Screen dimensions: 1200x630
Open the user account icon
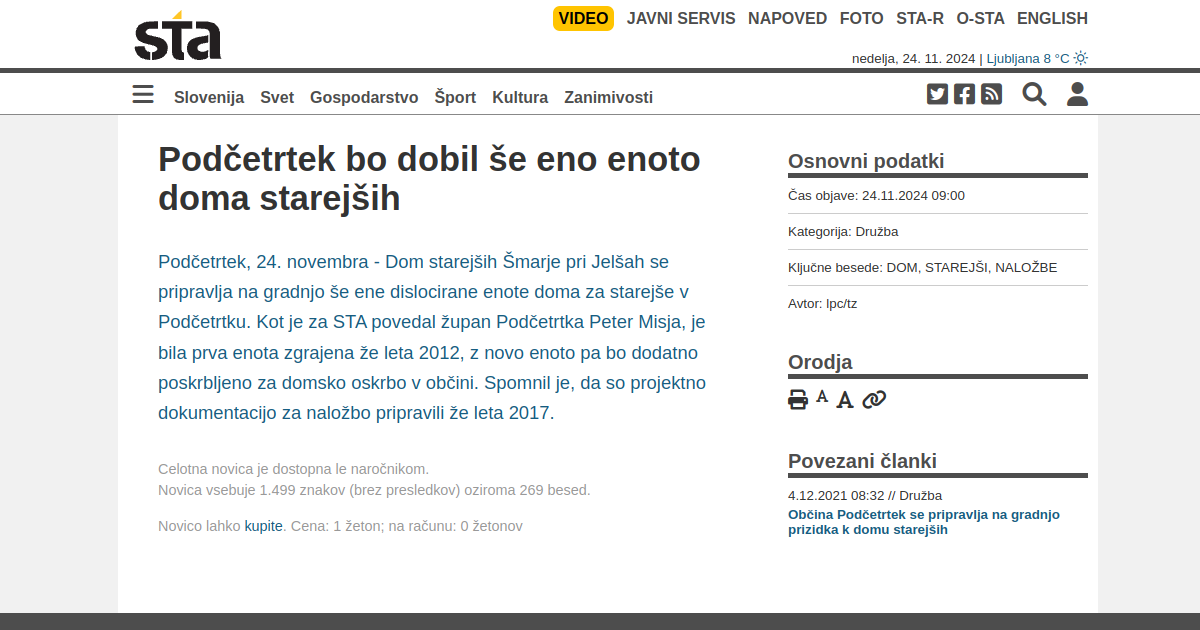(1077, 94)
